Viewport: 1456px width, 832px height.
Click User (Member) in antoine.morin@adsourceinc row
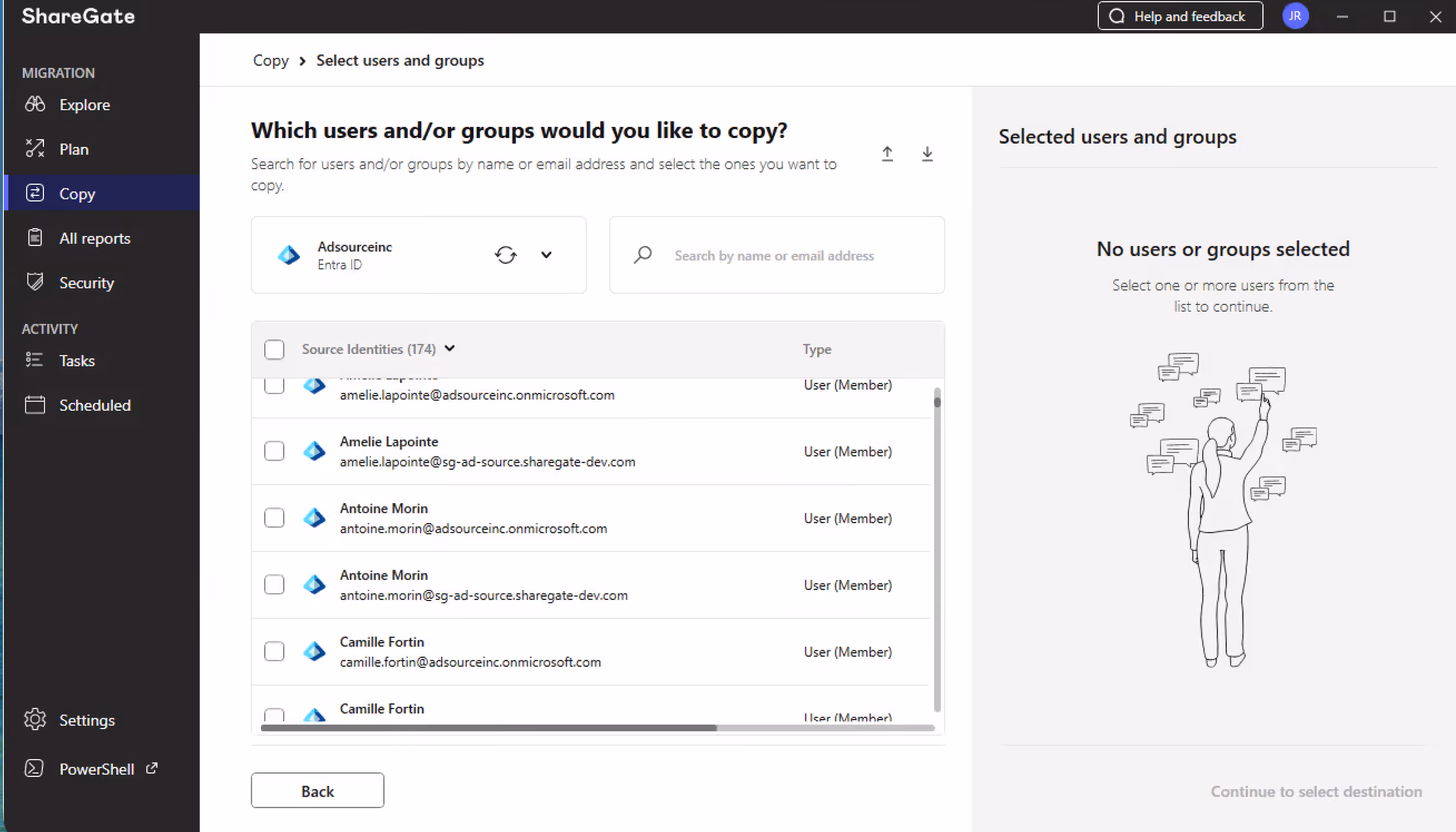[848, 518]
